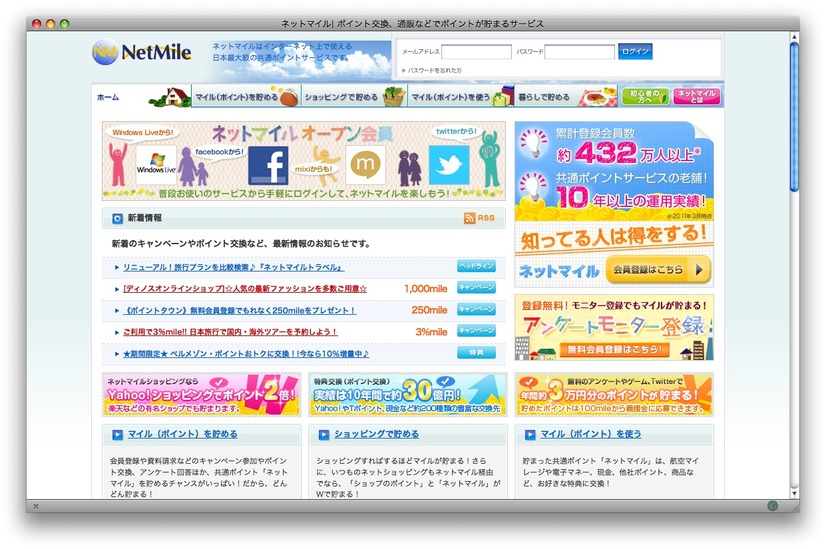Image resolution: width=826 pixels, height=549 pixels.
Task: Click the ヘッドライン tag button
Action: [476, 267]
